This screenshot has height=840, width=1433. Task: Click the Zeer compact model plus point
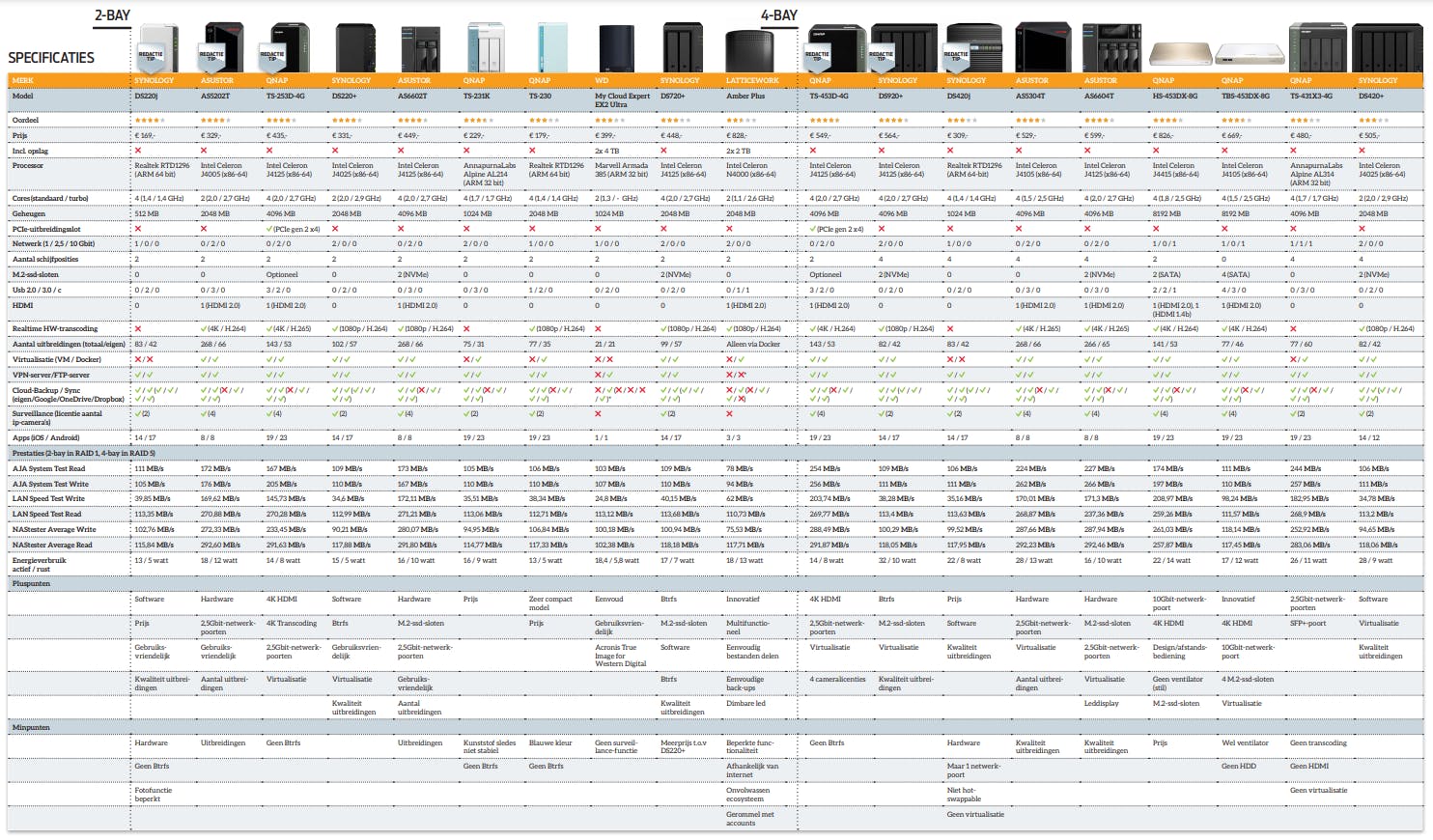[x=550, y=602]
